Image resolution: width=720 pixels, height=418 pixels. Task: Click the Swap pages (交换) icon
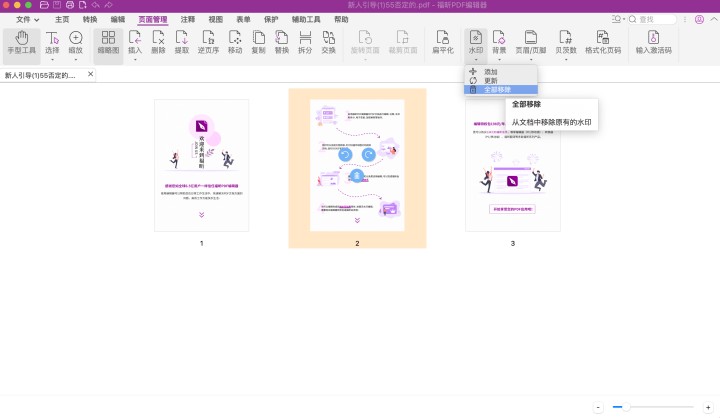[x=328, y=41]
